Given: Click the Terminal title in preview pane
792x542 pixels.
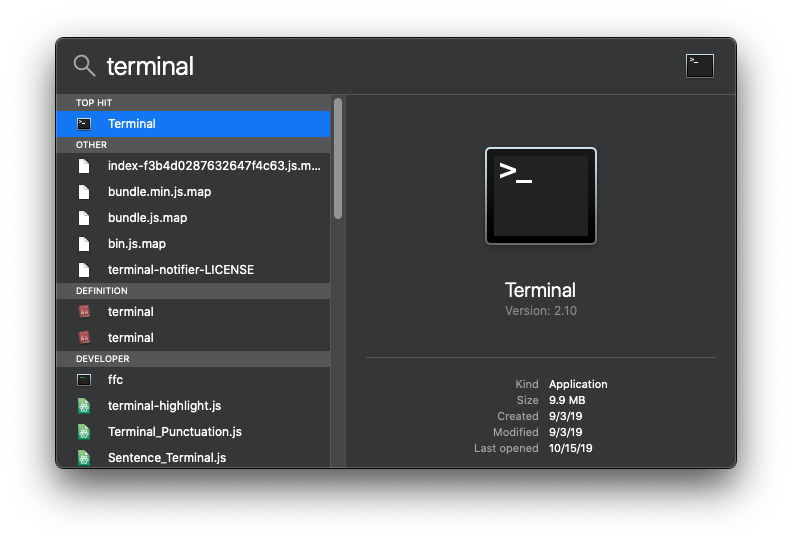Looking at the screenshot, I should tap(540, 290).
